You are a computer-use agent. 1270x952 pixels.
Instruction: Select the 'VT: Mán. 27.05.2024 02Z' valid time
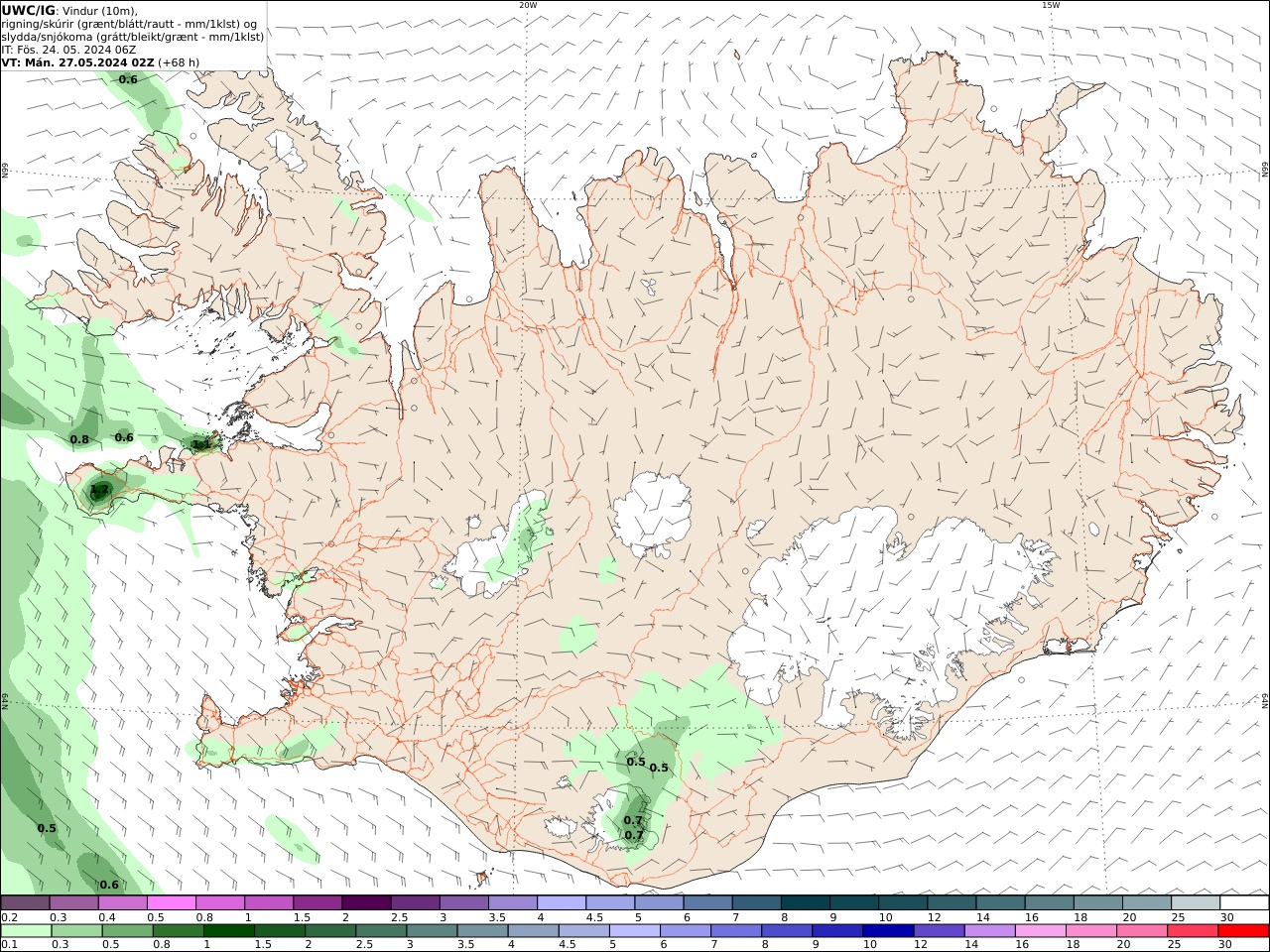coord(78,61)
